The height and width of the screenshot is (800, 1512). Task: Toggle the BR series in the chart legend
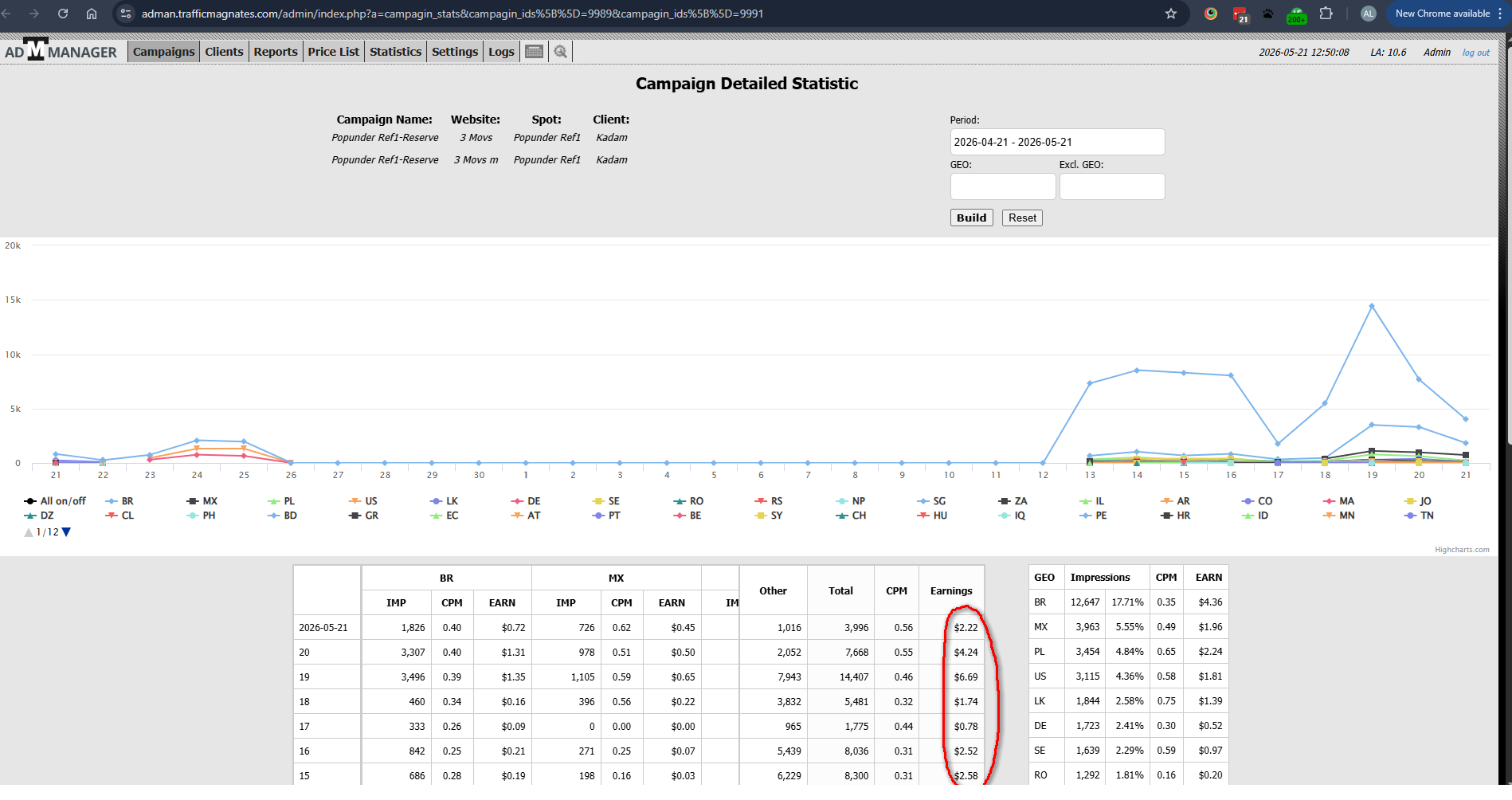click(x=120, y=501)
